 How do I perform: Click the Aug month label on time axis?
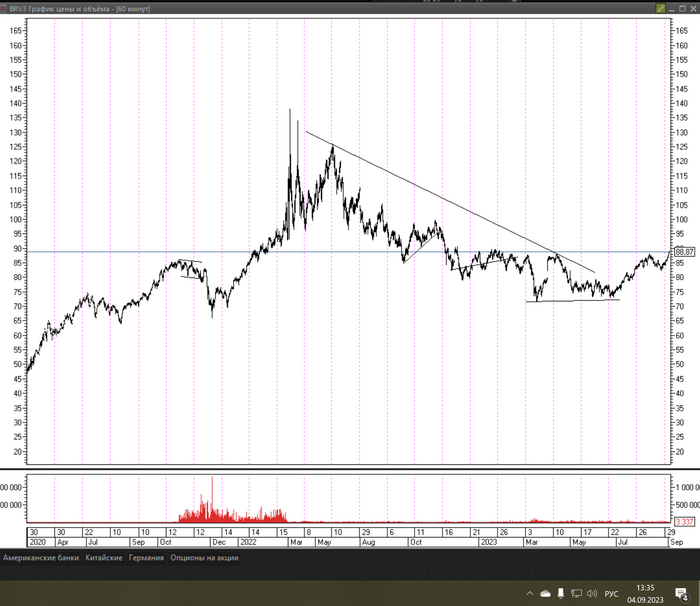click(x=368, y=542)
